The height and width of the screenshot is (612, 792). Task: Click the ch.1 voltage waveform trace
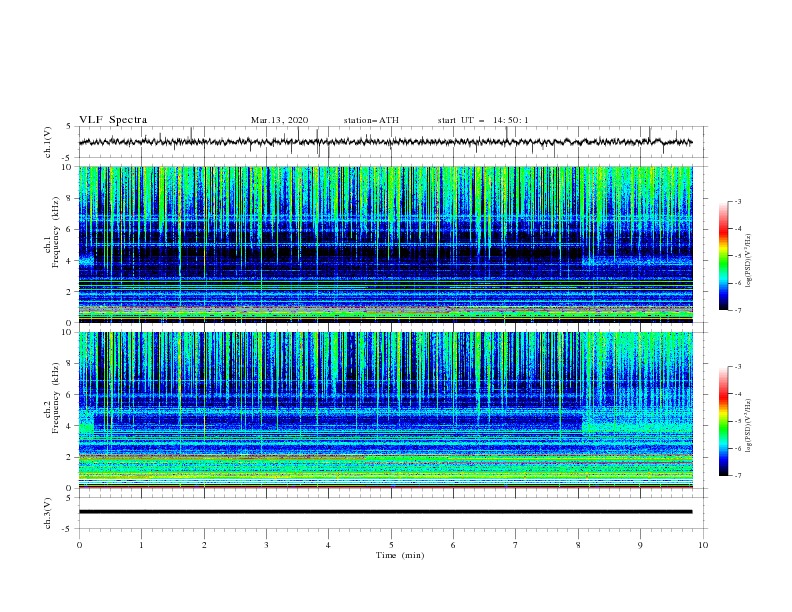(x=385, y=142)
